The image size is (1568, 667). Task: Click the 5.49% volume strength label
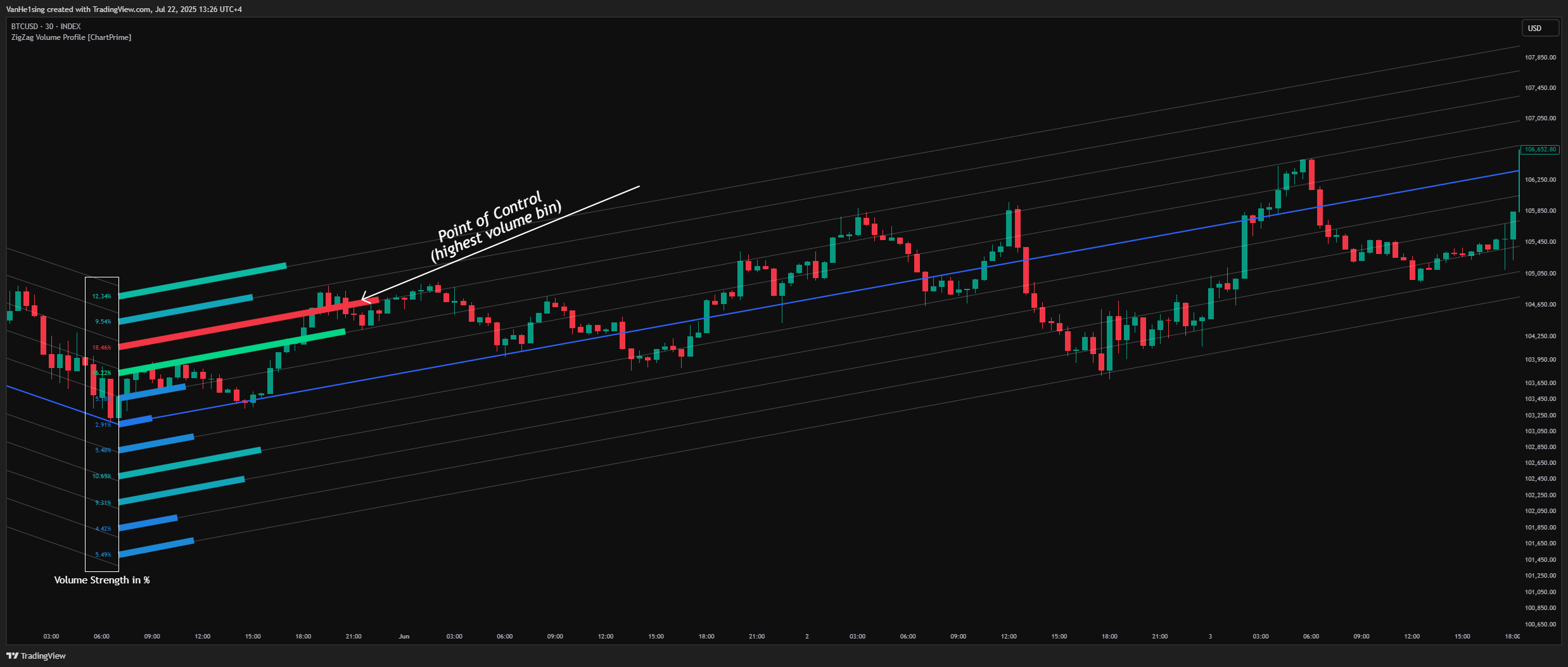(x=103, y=555)
